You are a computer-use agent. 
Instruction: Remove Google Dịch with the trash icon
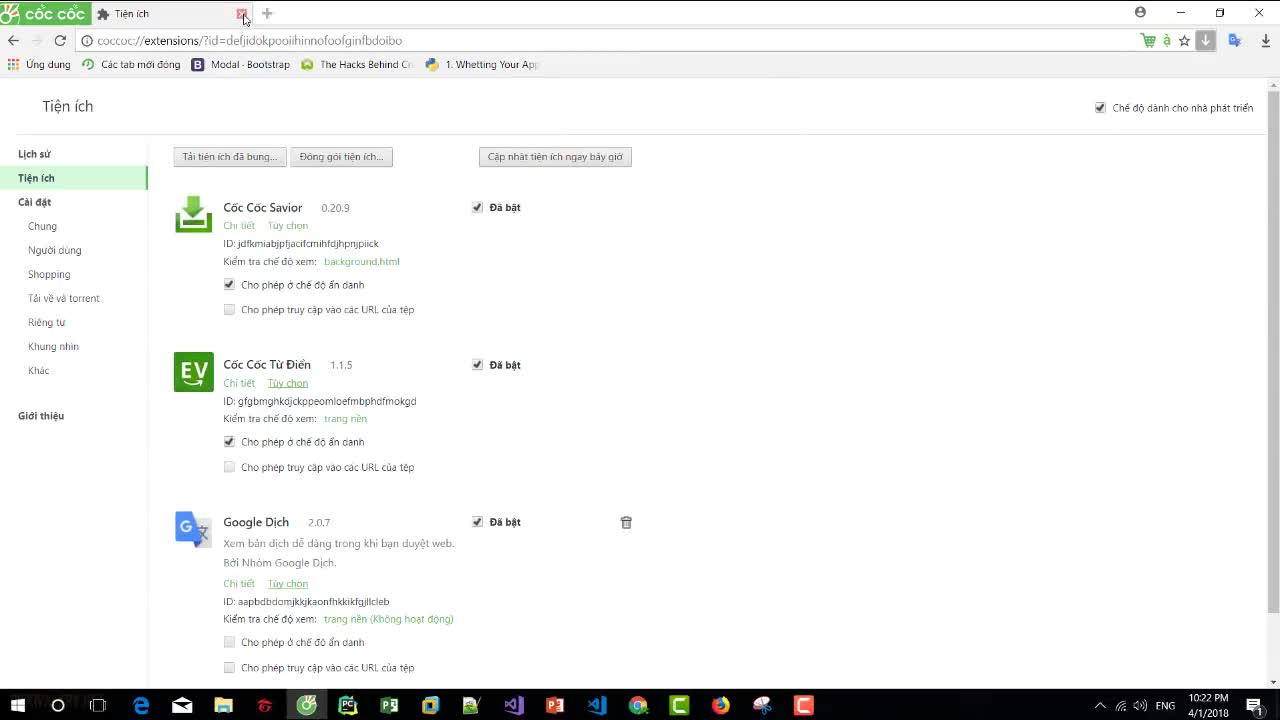click(x=626, y=522)
